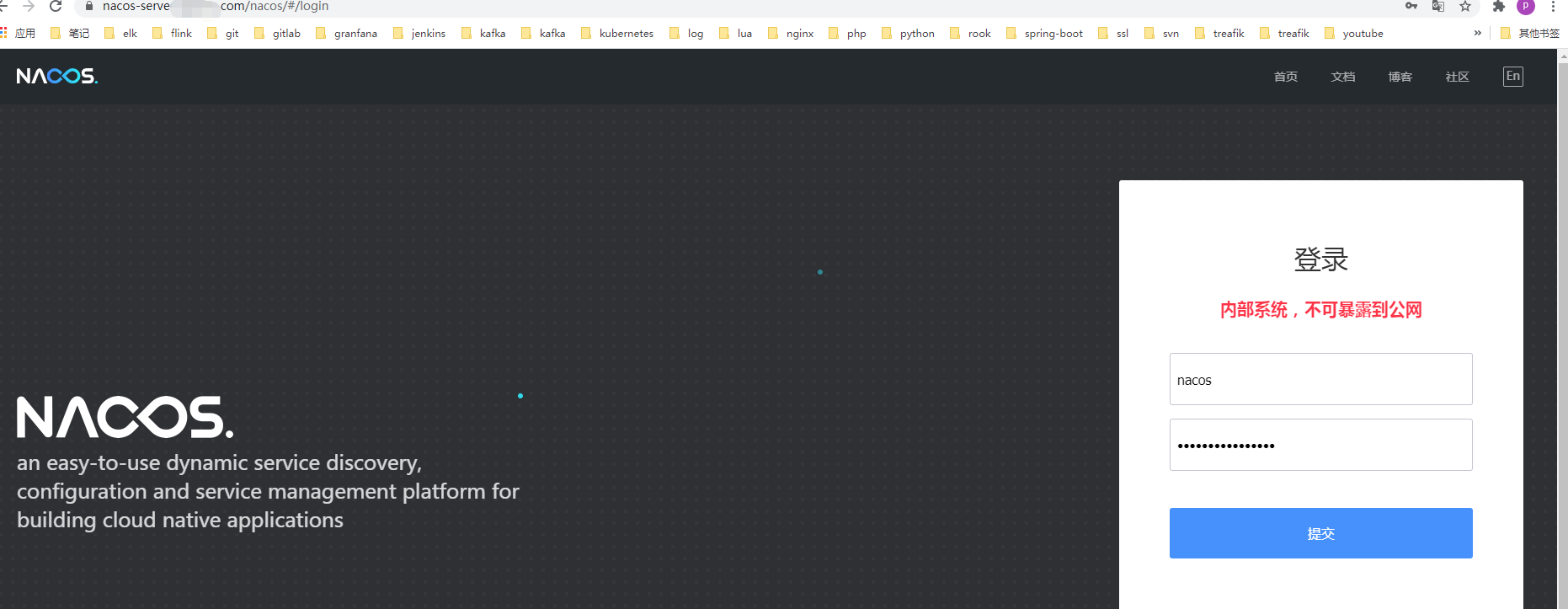Switch language with the En button
This screenshot has width=1568, height=609.
(x=1513, y=77)
